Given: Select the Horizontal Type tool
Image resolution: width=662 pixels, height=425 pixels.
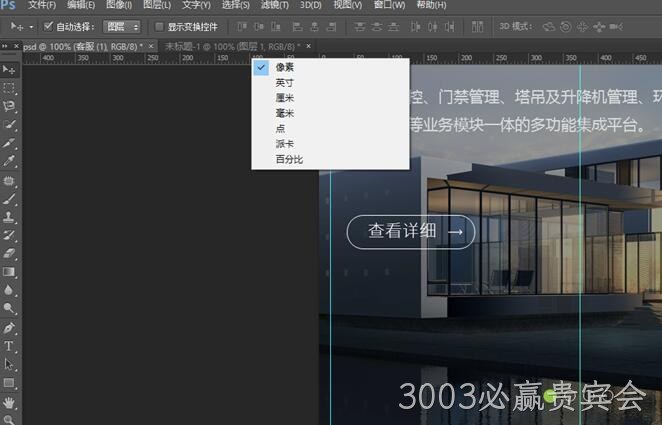Looking at the screenshot, I should (x=9, y=346).
